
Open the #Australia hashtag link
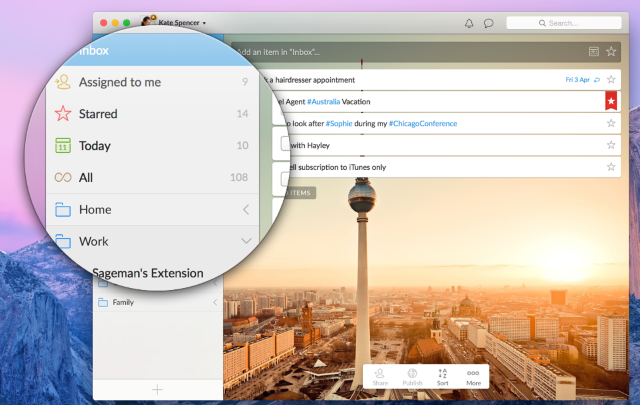pos(323,102)
